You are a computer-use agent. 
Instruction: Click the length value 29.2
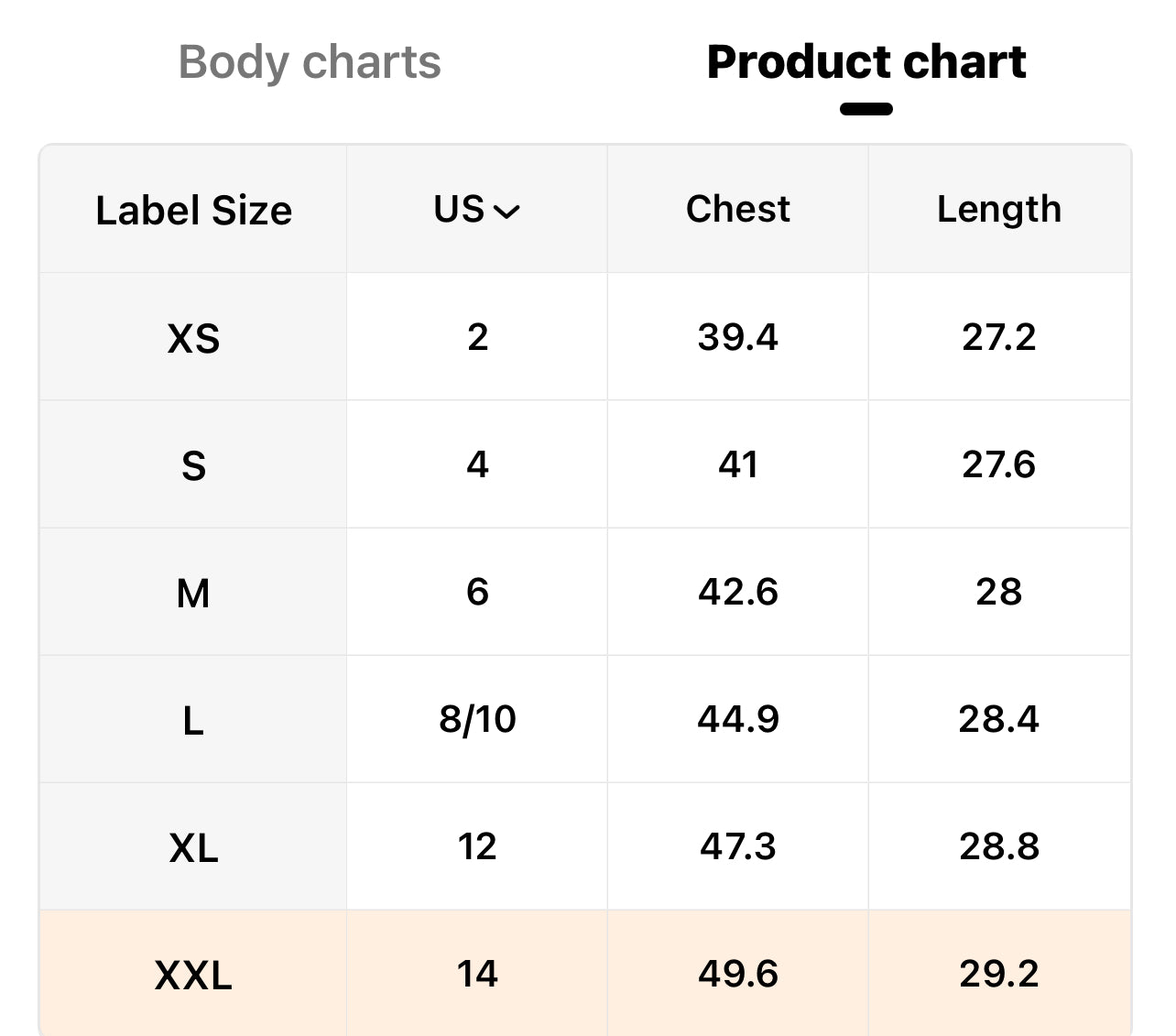click(998, 973)
